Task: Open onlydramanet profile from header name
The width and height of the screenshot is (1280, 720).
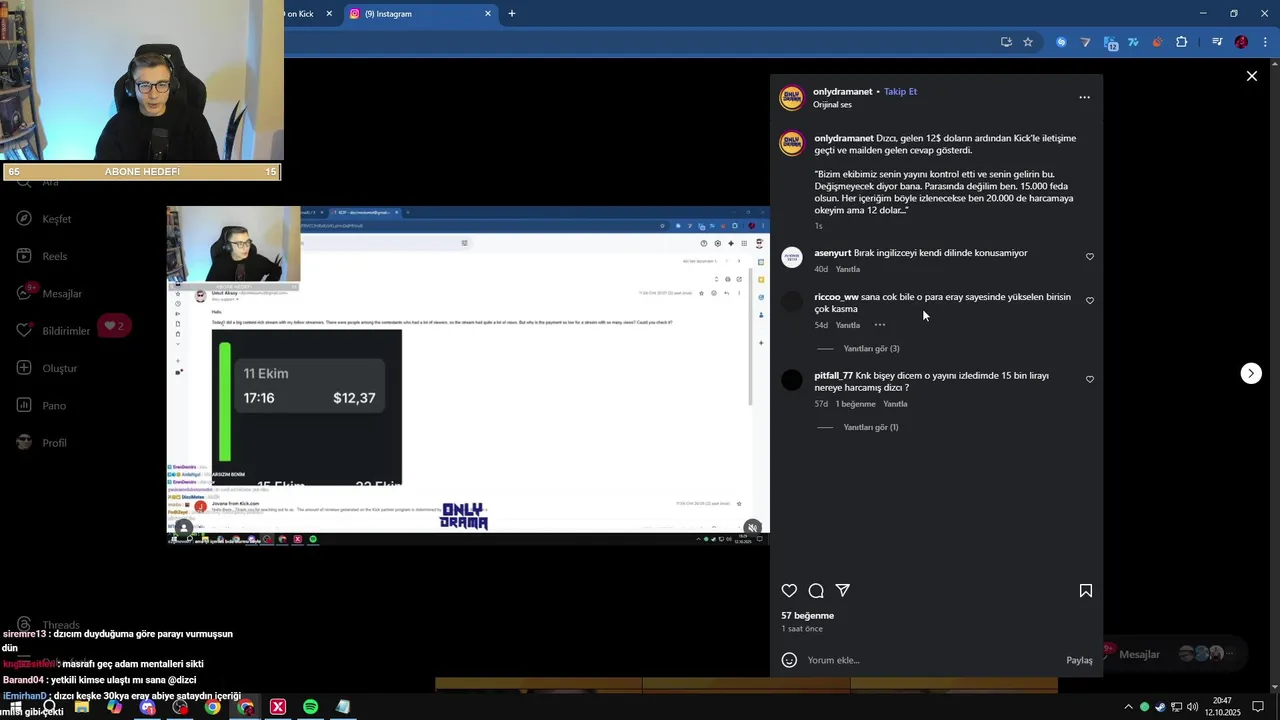Action: pos(842,91)
